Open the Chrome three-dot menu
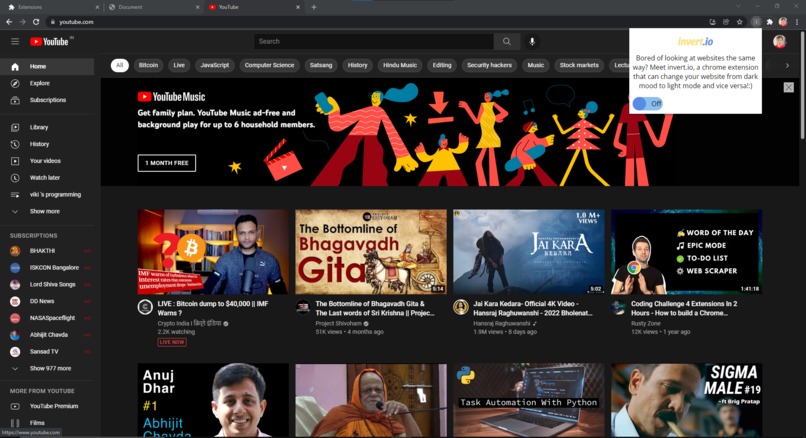 (x=797, y=22)
